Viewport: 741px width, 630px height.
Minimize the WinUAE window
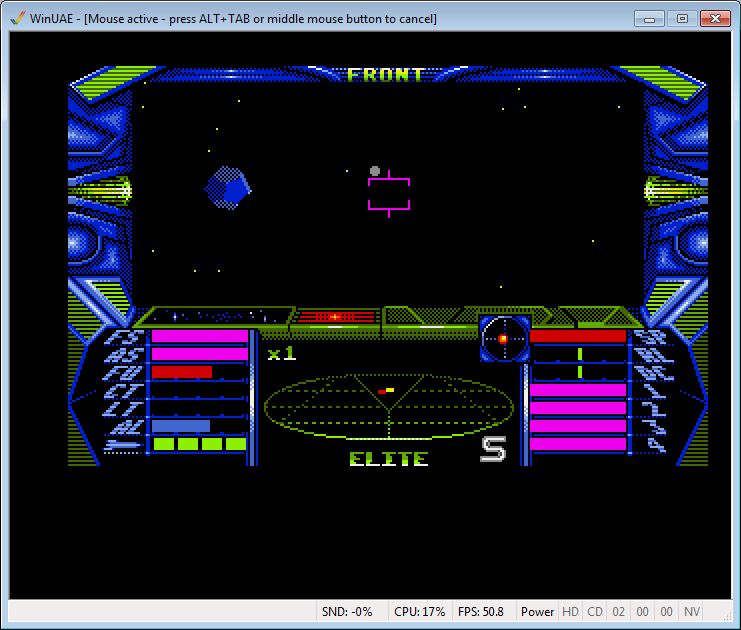click(649, 19)
